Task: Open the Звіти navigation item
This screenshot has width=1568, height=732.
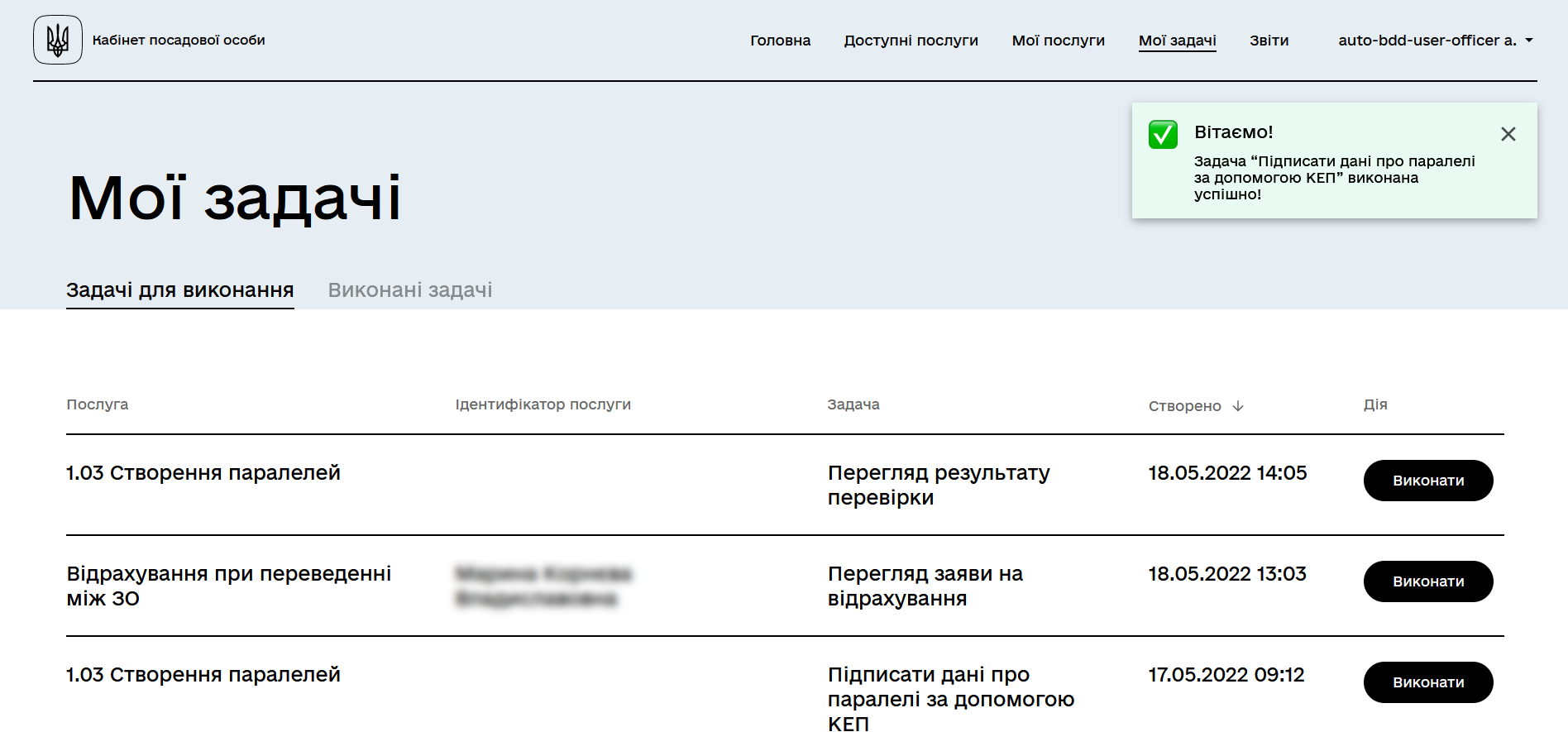Action: (x=1269, y=41)
